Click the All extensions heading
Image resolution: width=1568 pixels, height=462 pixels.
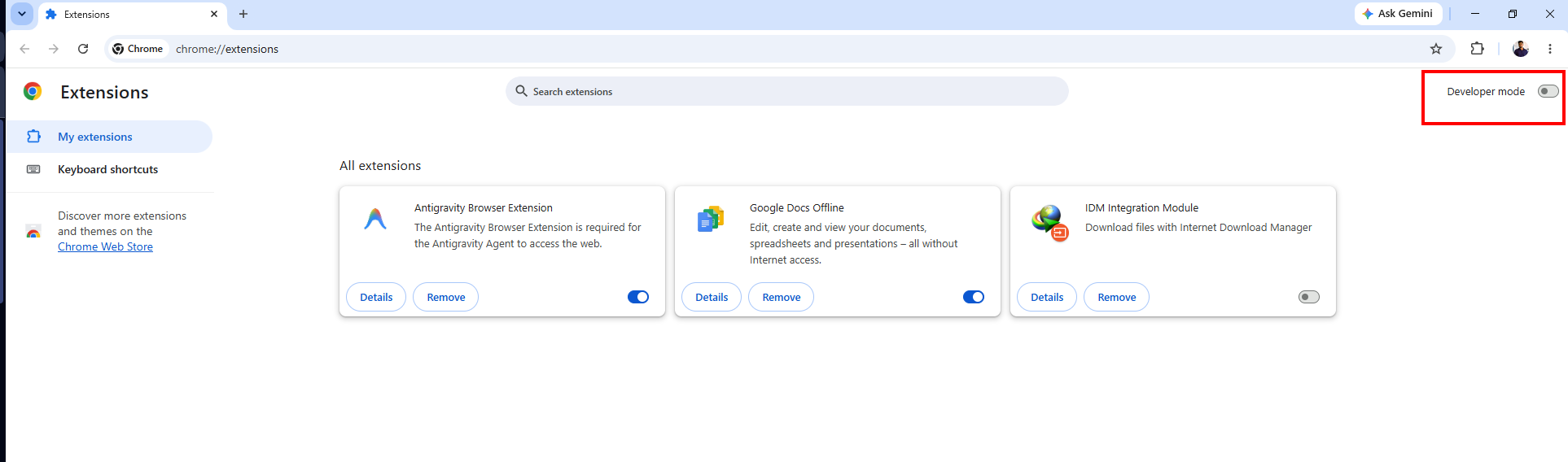pos(380,165)
